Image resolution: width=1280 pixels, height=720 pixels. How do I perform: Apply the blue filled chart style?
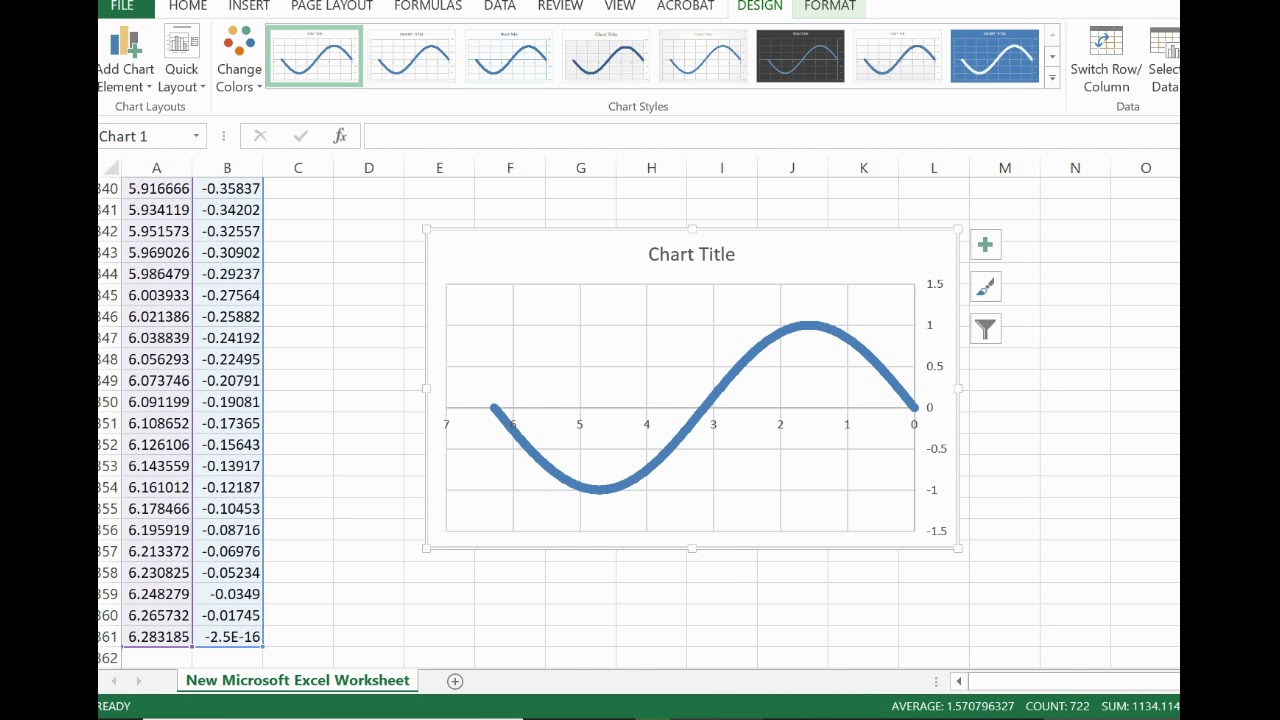[994, 56]
